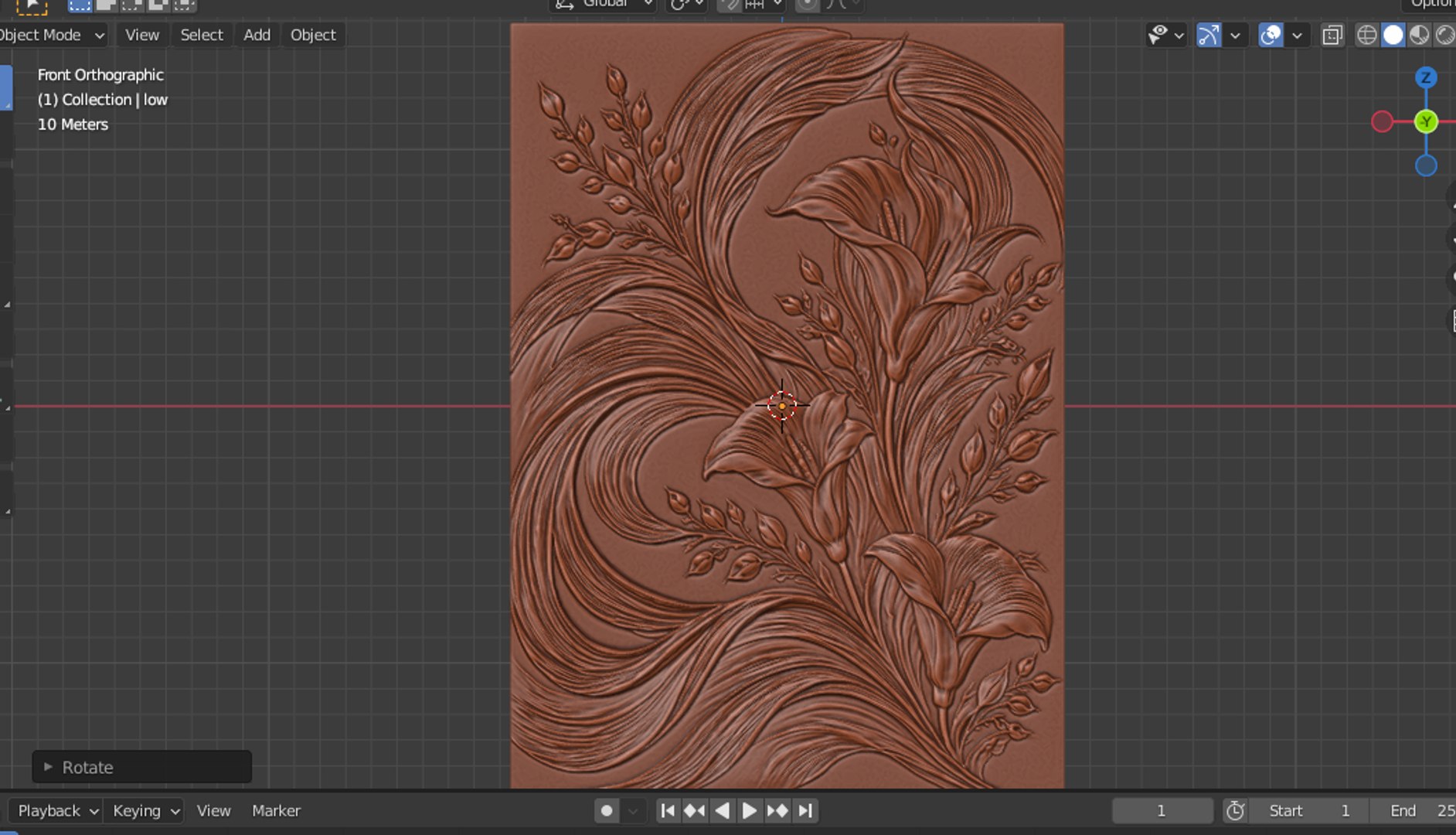Viewport: 1456px width, 835px height.
Task: Open the Add menu
Action: [257, 35]
